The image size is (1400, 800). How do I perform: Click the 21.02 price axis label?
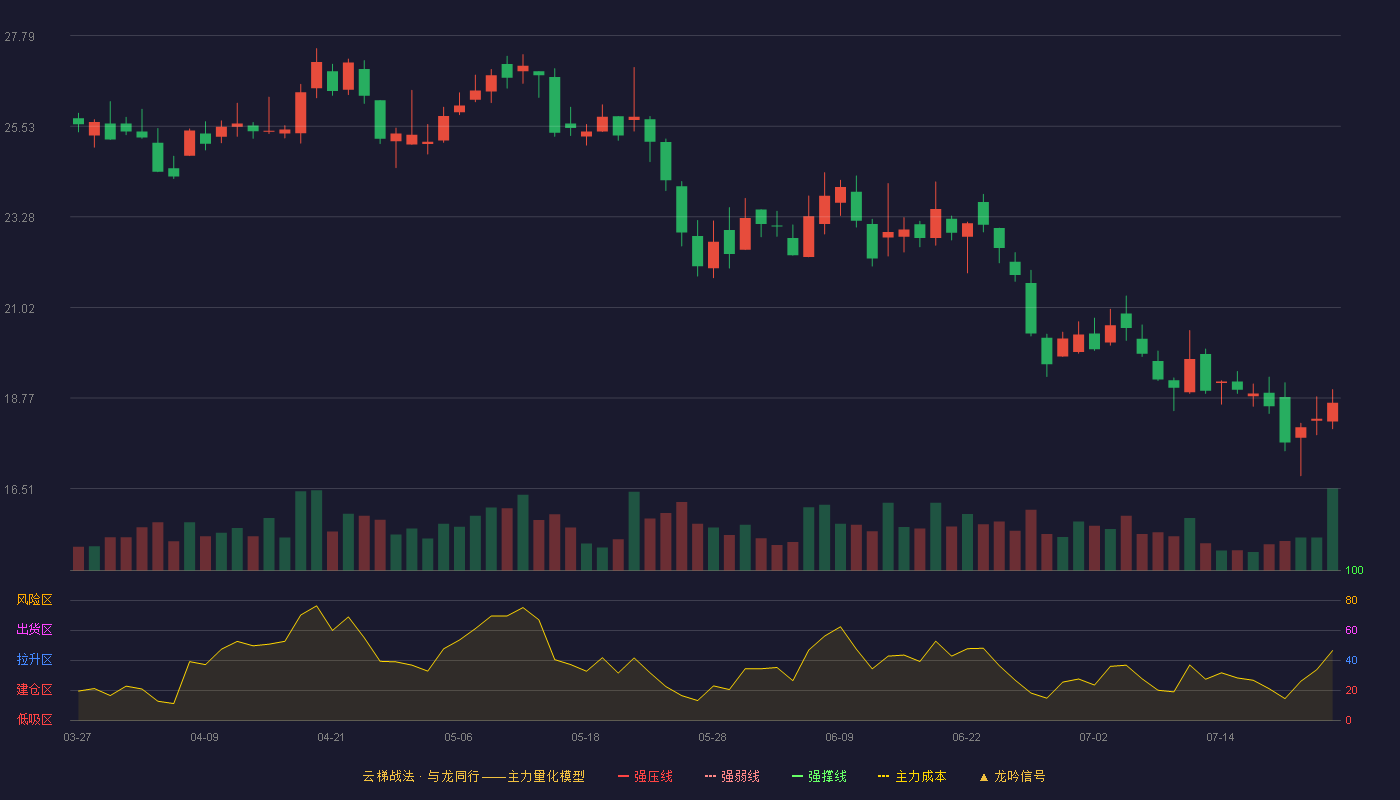(x=19, y=309)
